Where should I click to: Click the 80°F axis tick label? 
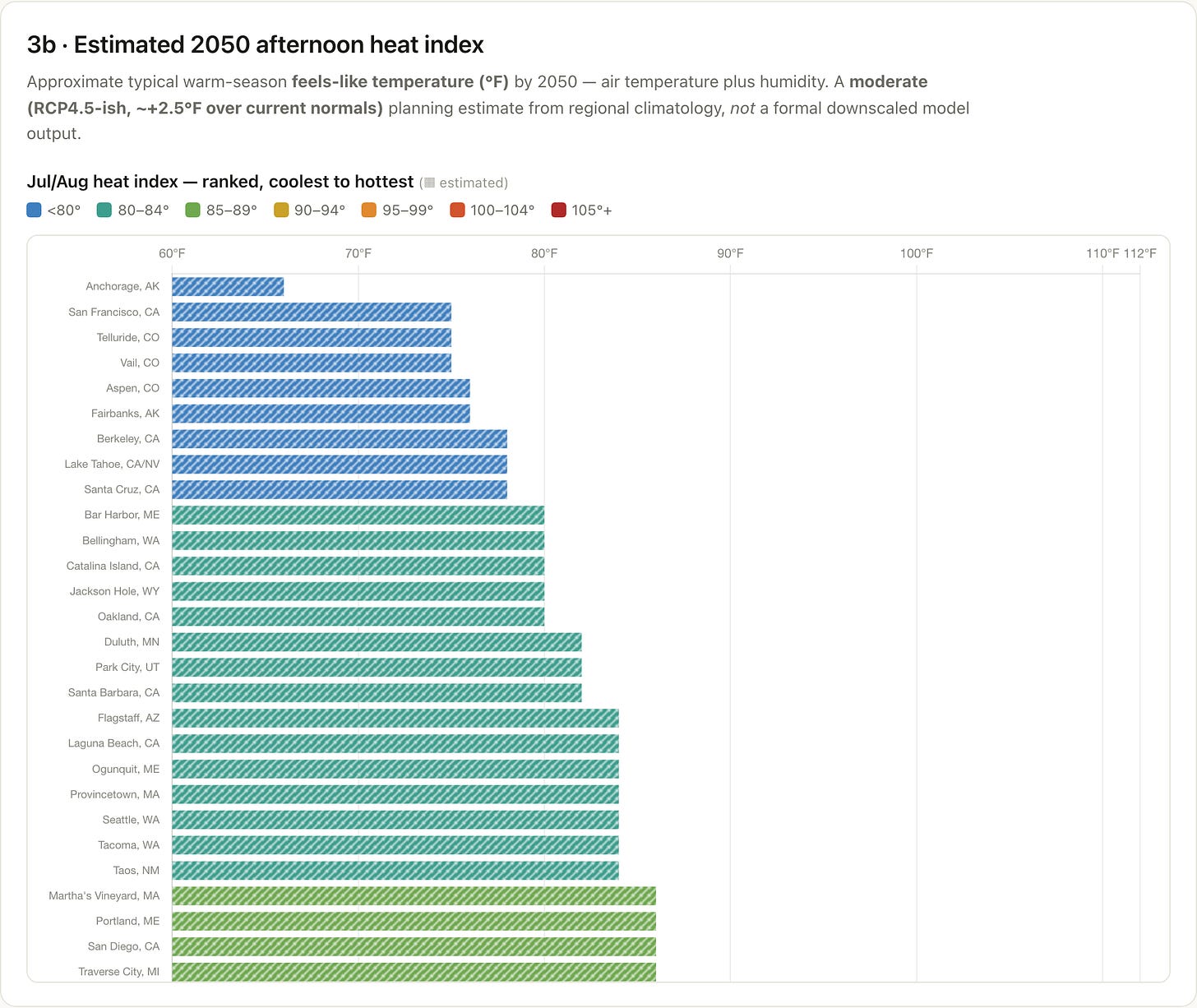tap(544, 253)
